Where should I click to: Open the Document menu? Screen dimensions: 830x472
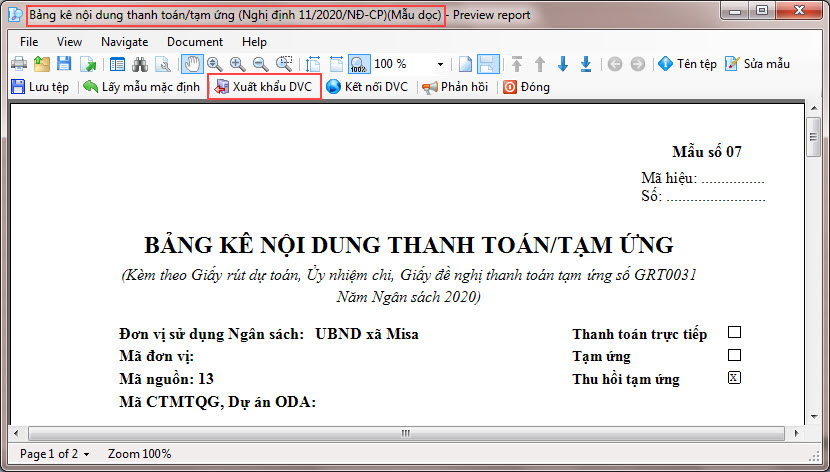point(195,42)
